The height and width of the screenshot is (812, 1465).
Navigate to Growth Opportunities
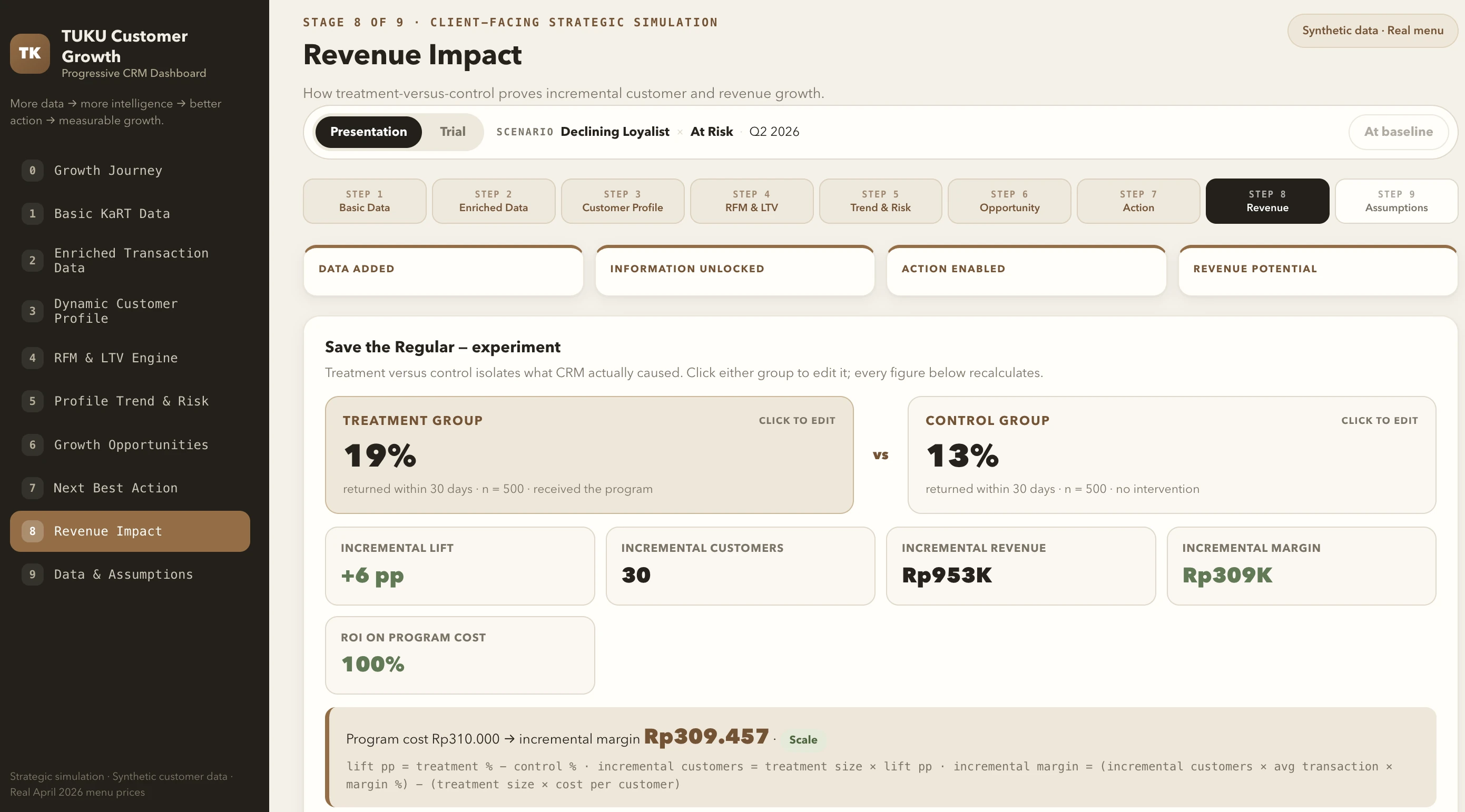pyautogui.click(x=130, y=444)
